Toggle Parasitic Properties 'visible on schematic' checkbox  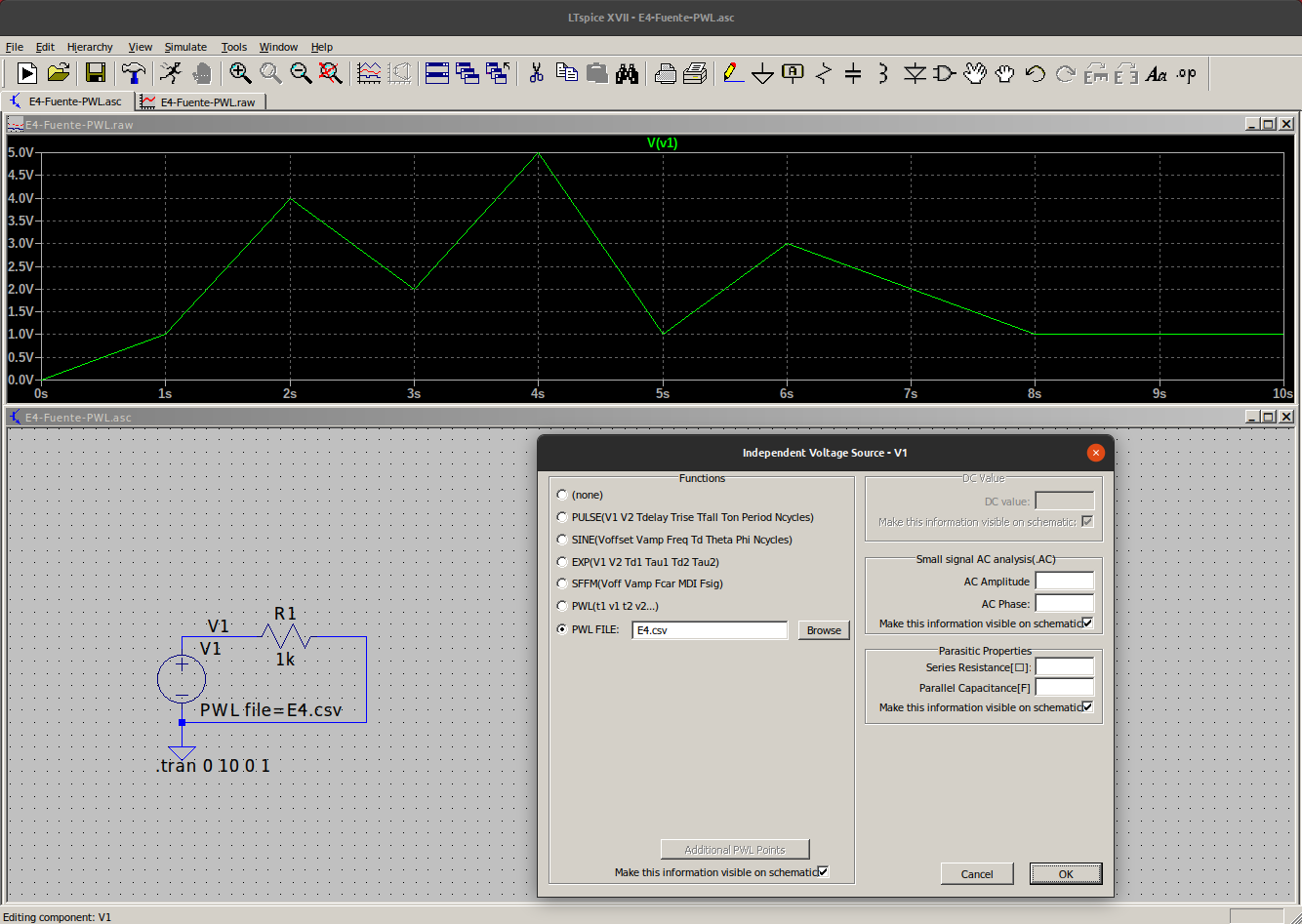point(1087,707)
